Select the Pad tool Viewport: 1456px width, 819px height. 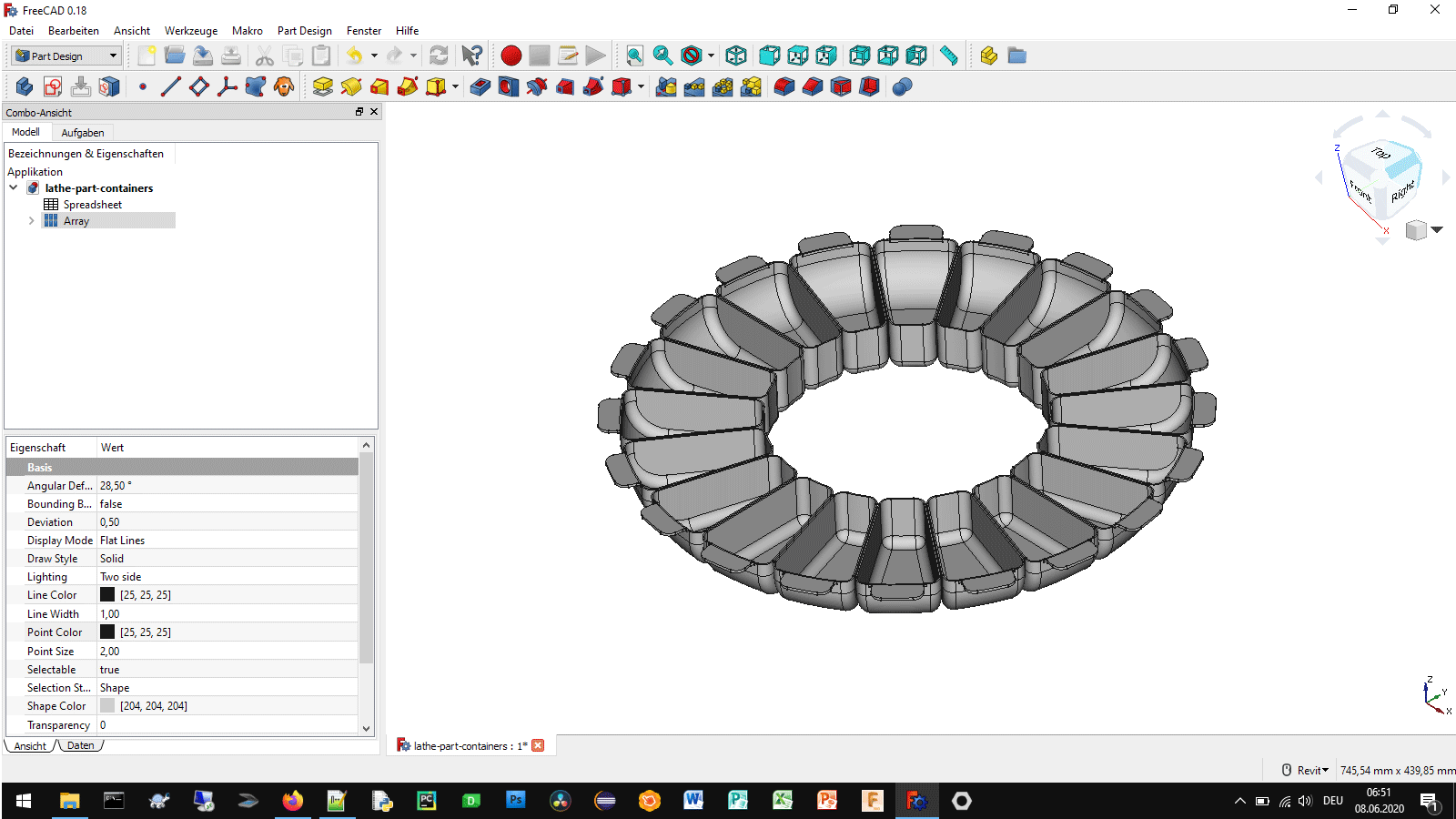[x=322, y=86]
